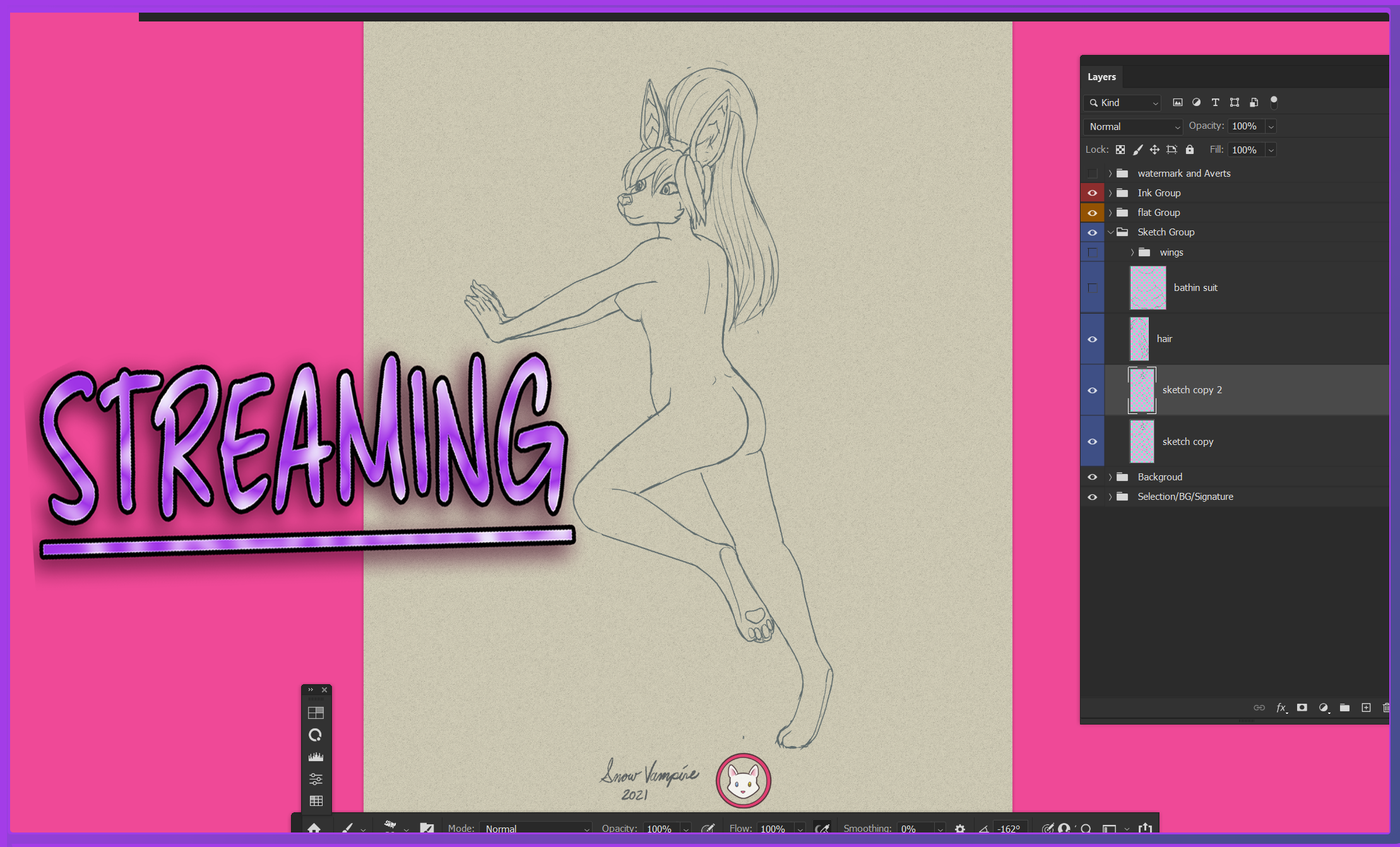
Task: Add a layer mask
Action: tap(1302, 708)
